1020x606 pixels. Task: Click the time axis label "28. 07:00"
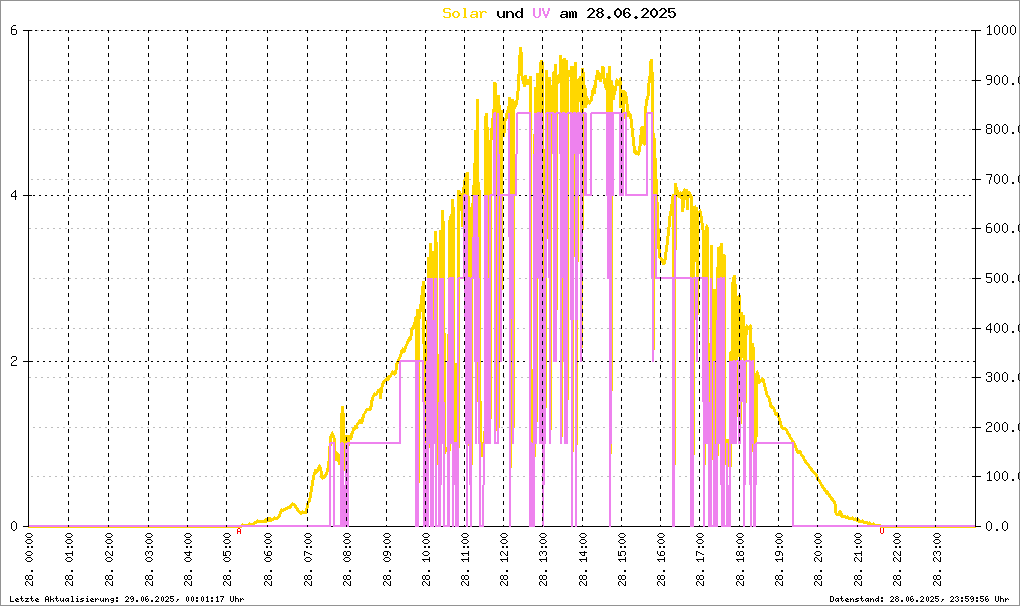(x=307, y=560)
